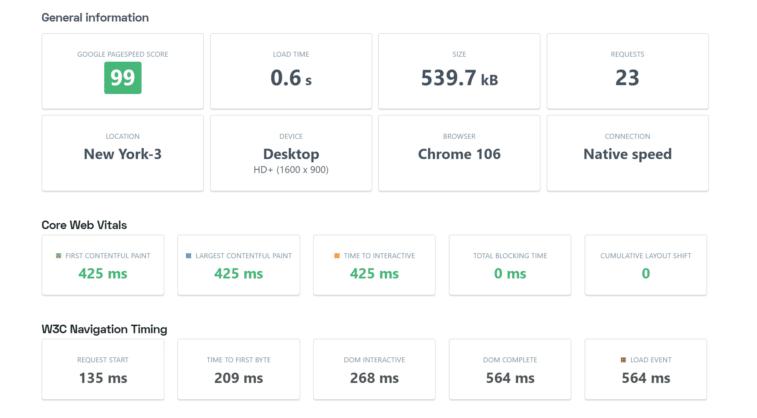Click the green First Contentful Paint color marker
757x418 pixels.
pos(59,256)
